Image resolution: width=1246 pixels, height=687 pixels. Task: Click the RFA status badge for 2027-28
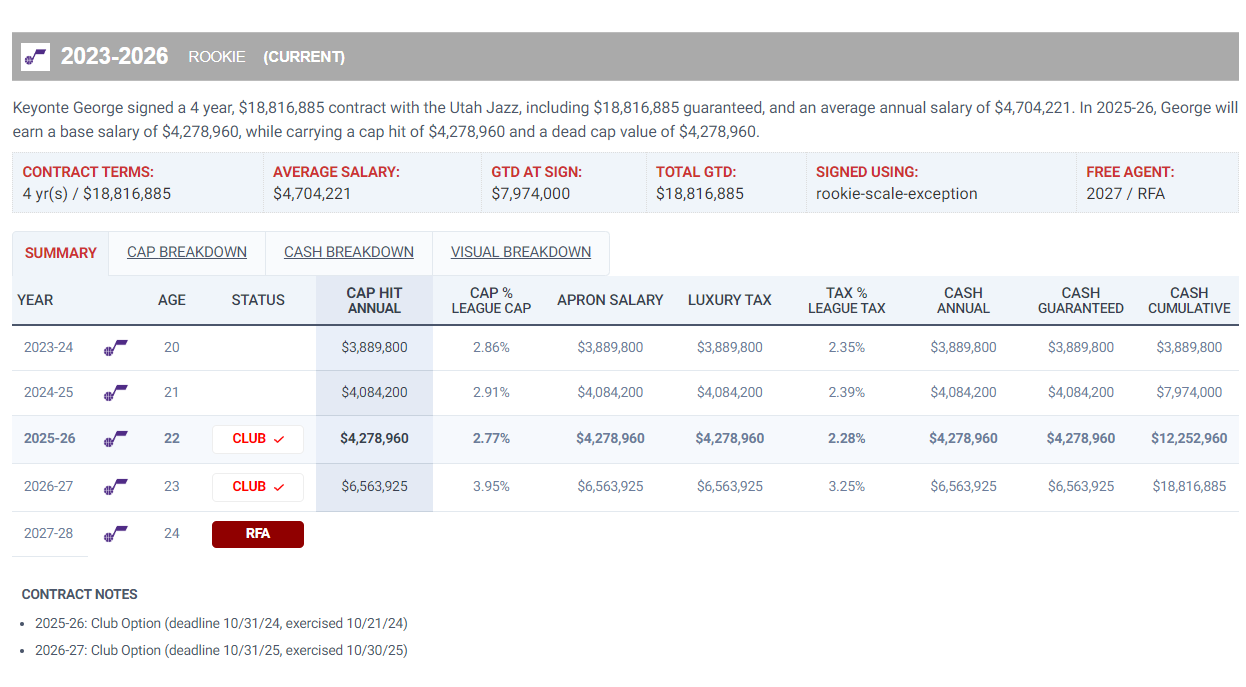point(257,534)
